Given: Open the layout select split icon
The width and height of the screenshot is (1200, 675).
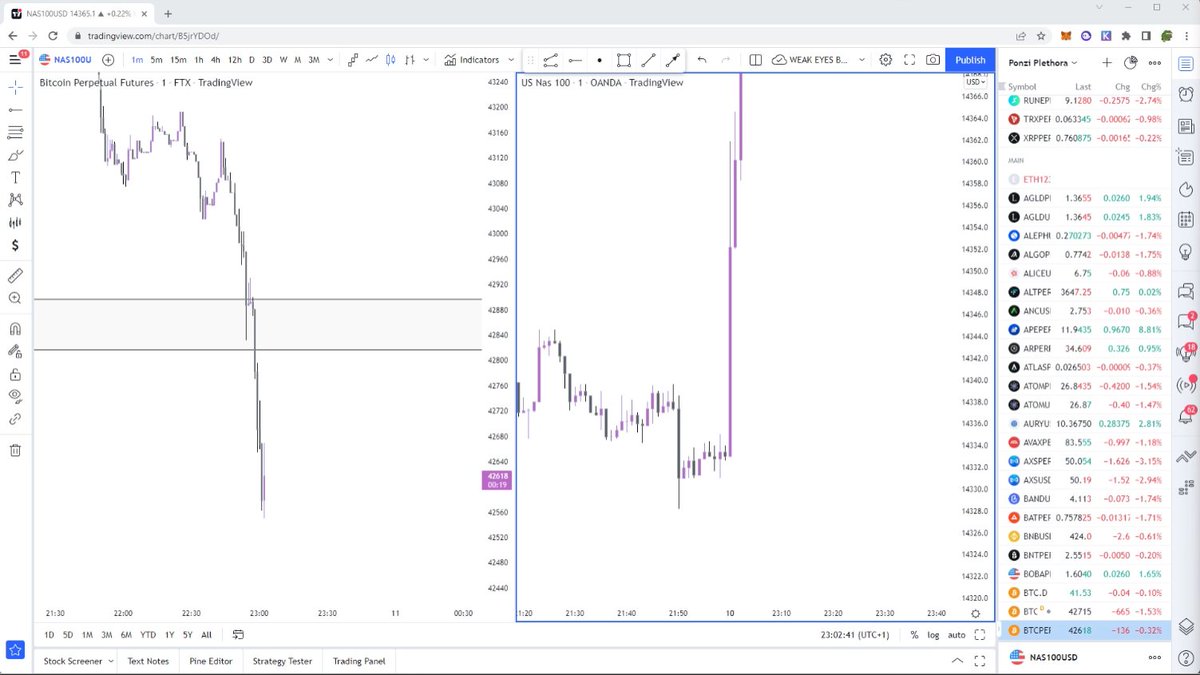Looking at the screenshot, I should coord(756,60).
